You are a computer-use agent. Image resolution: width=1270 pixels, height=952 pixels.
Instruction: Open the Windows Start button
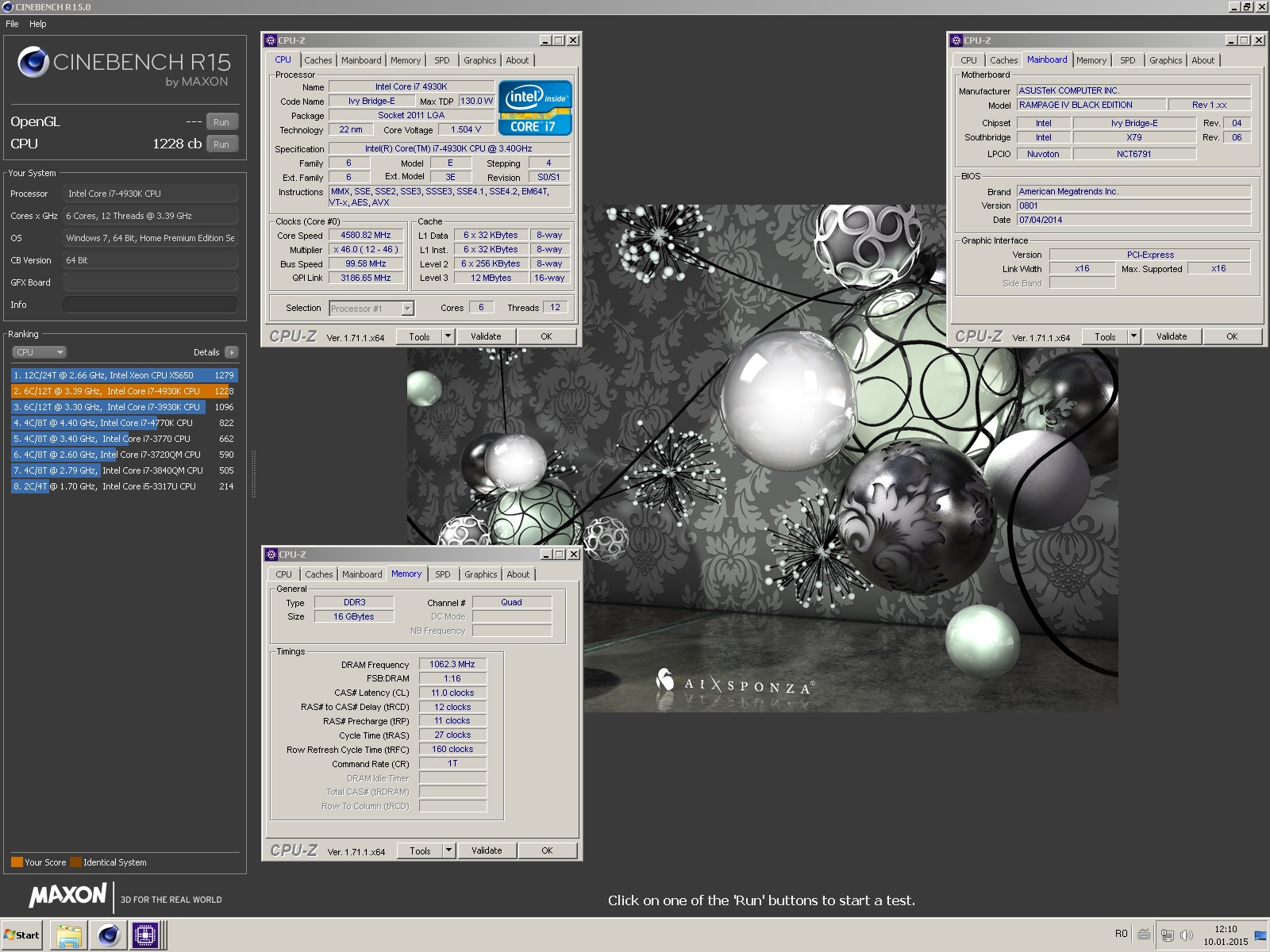22,935
